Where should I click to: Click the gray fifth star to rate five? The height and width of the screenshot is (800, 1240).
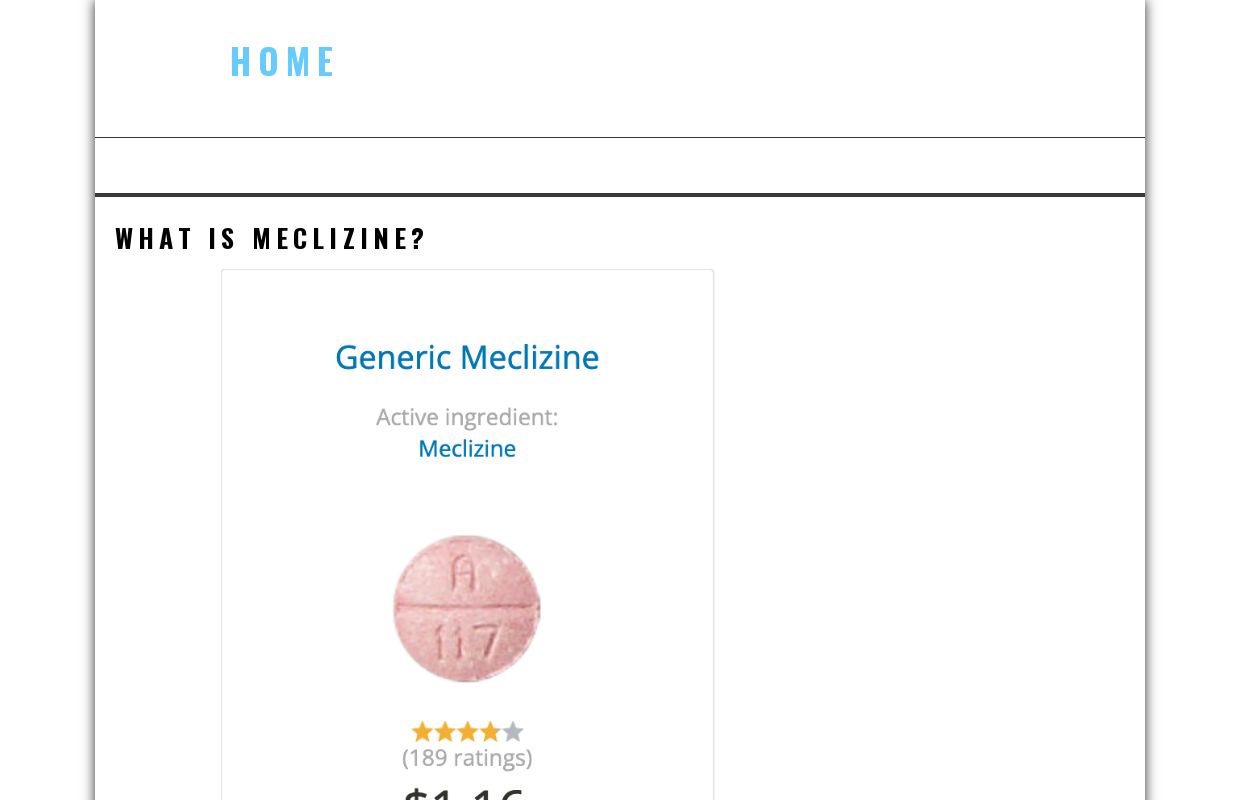(x=513, y=731)
